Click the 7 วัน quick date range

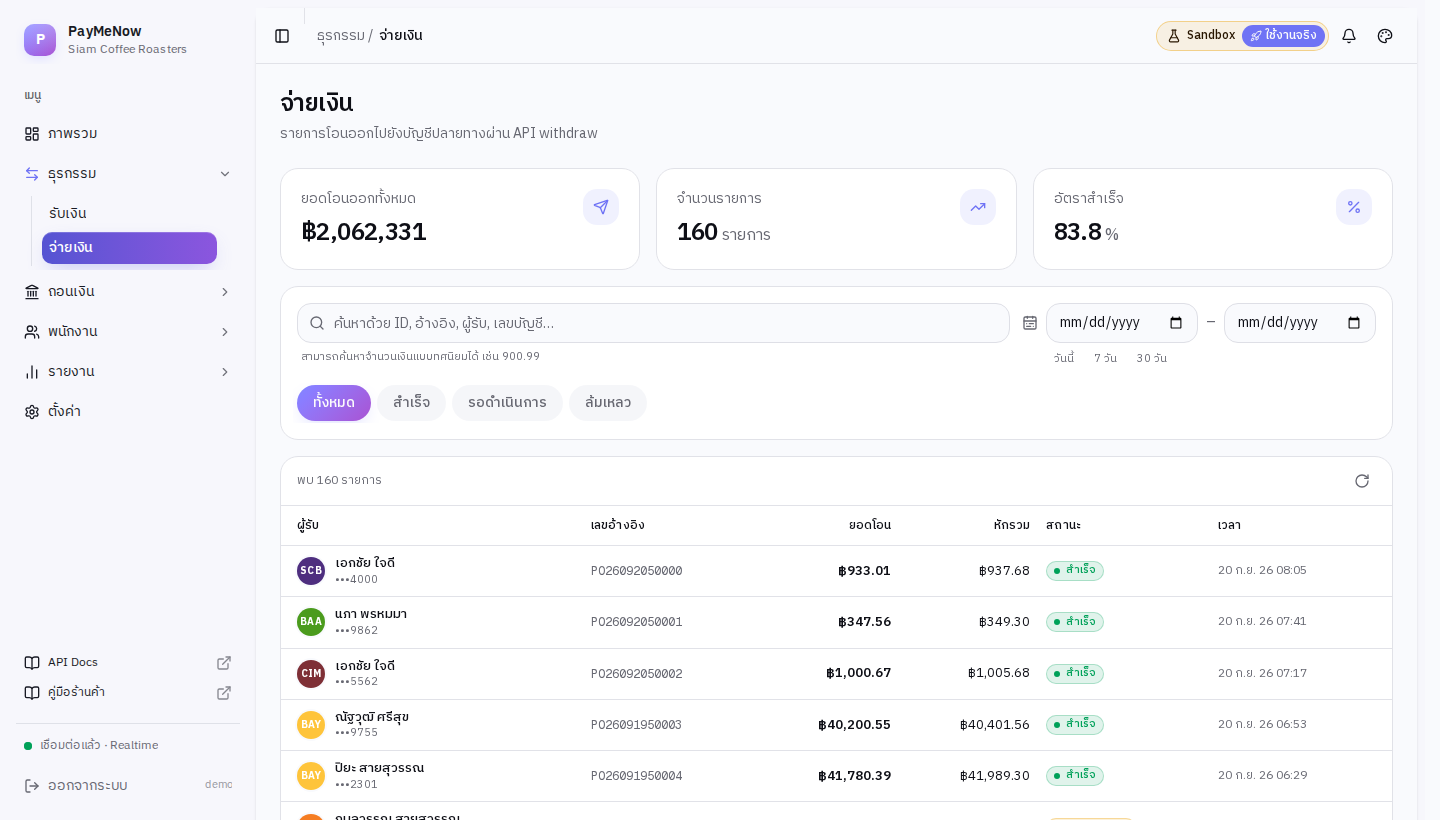coord(1105,358)
